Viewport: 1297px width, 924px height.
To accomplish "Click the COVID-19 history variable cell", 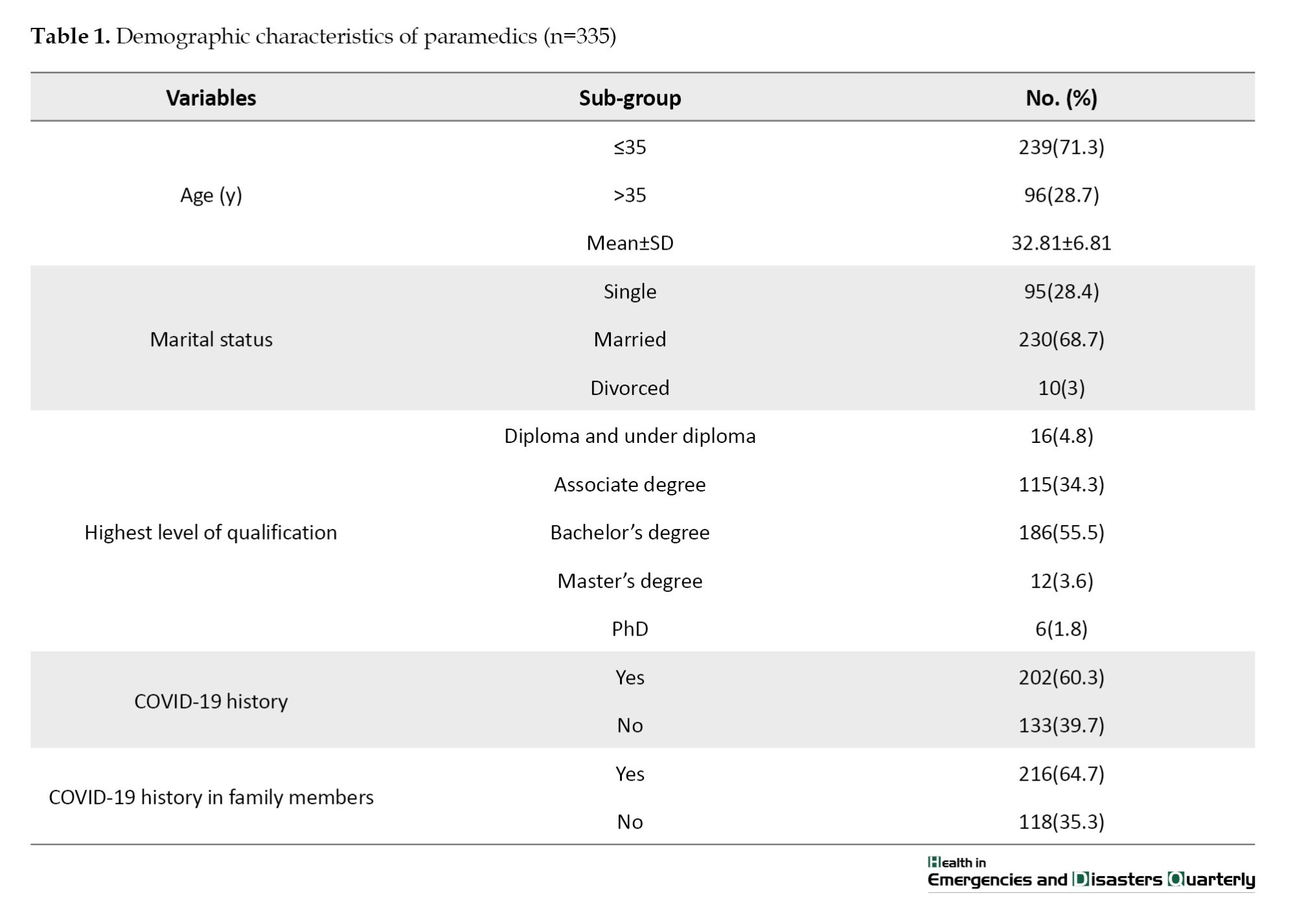I will [x=211, y=701].
